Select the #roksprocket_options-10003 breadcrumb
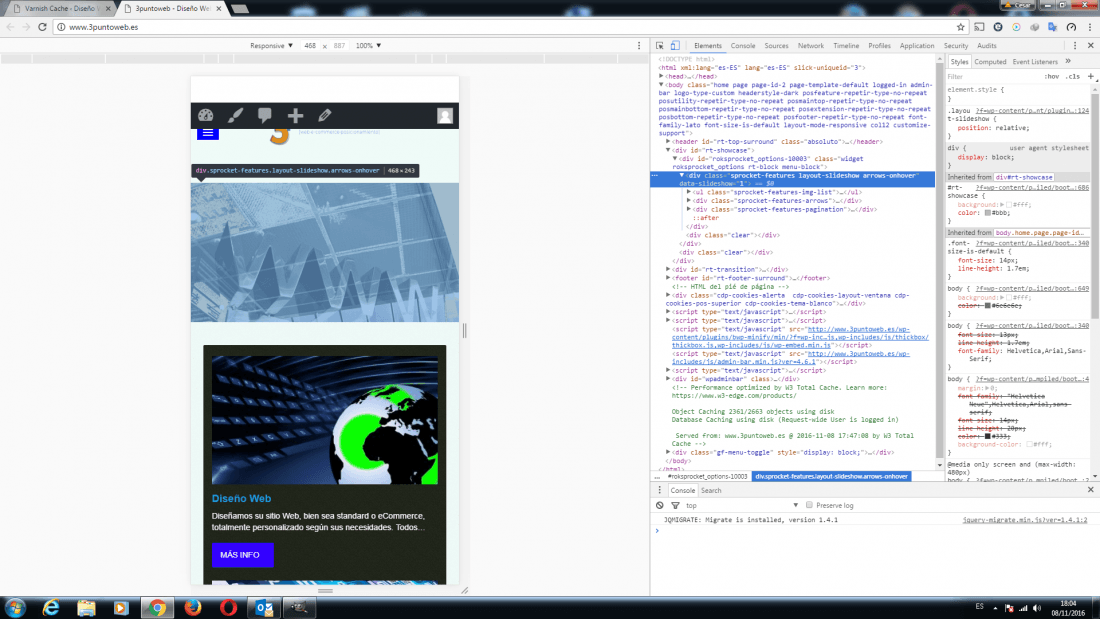This screenshot has width=1100, height=619. (706, 477)
